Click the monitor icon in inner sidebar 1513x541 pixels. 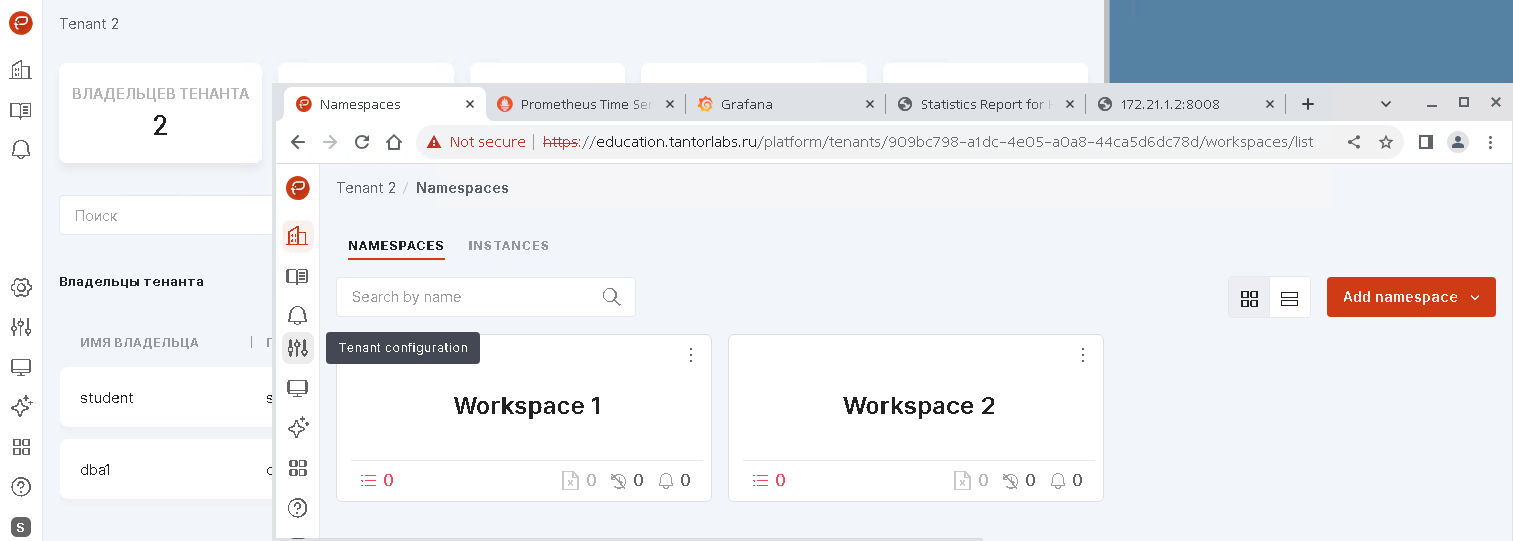coord(297,388)
